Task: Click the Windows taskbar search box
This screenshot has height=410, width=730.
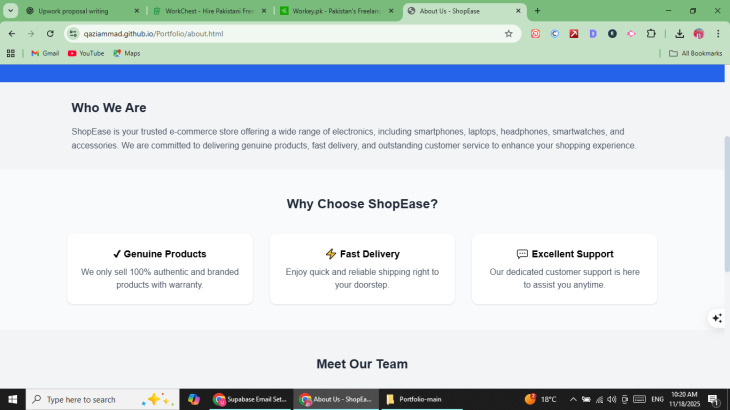Action: [x=100, y=399]
